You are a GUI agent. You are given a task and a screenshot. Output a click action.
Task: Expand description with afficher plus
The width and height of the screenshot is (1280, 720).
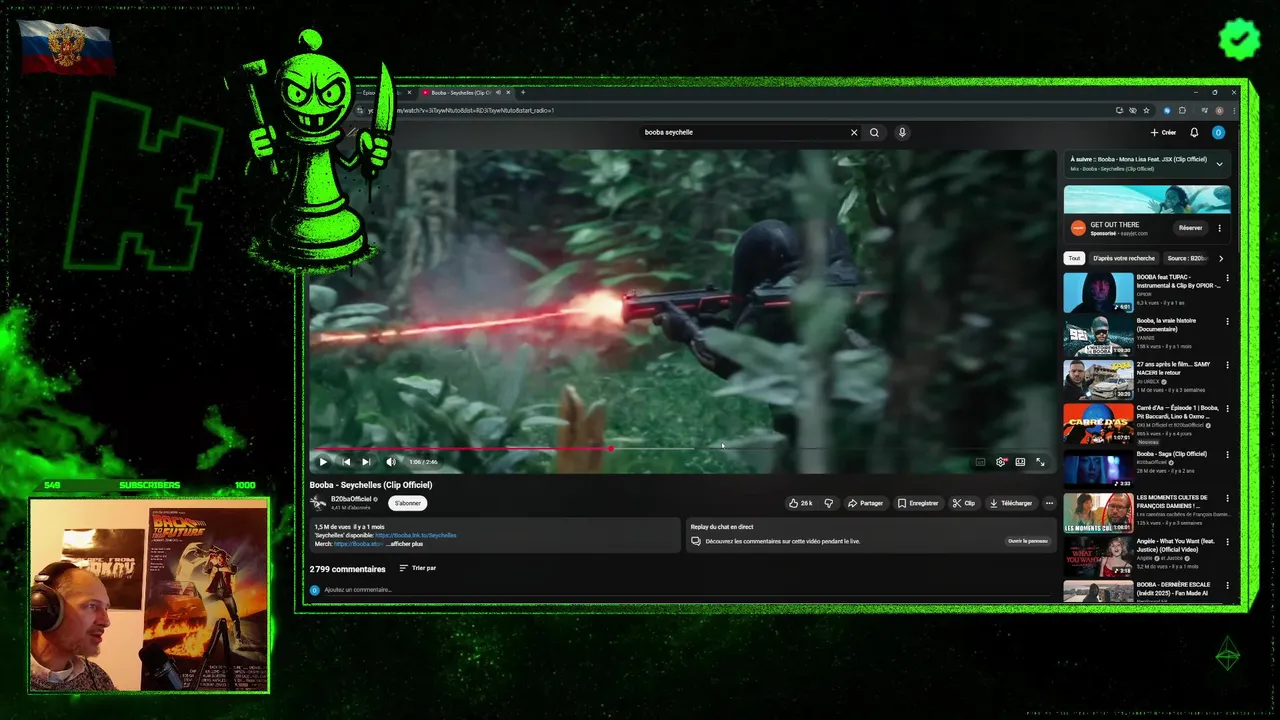click(x=405, y=544)
